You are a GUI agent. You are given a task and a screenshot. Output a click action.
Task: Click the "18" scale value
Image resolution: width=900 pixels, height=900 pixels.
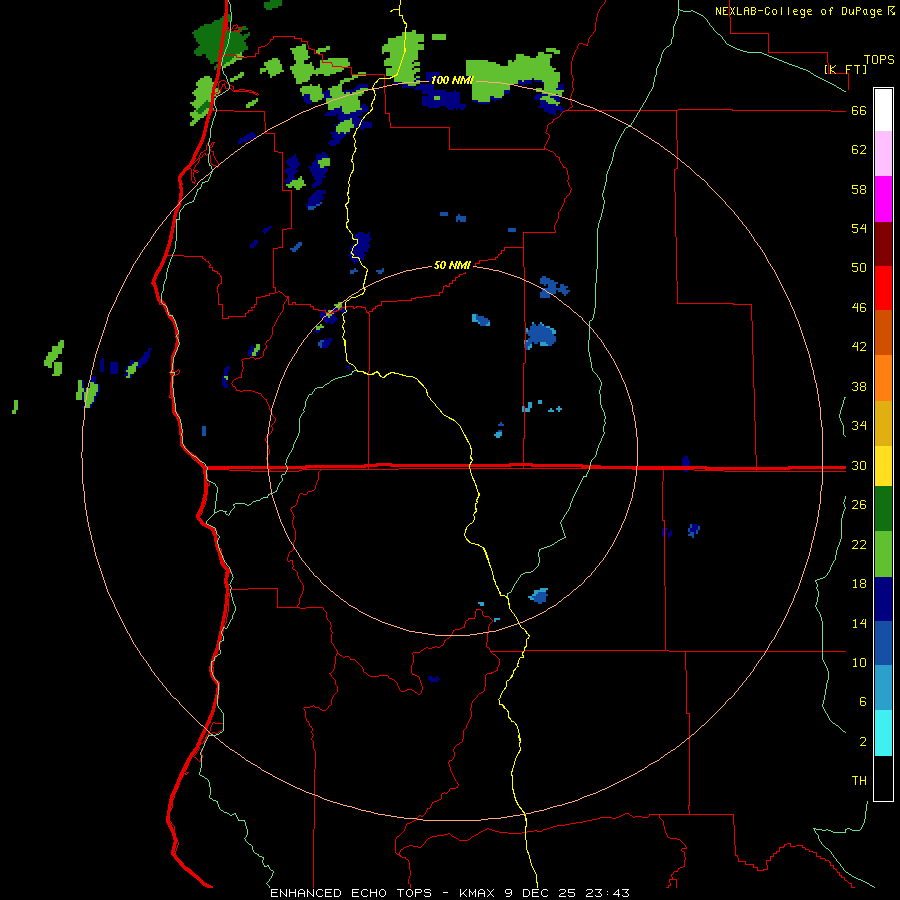pyautogui.click(x=859, y=584)
